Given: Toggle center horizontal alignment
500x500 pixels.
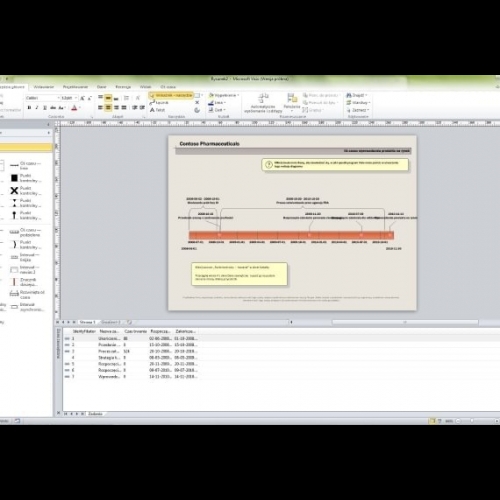Looking at the screenshot, I should point(108,108).
